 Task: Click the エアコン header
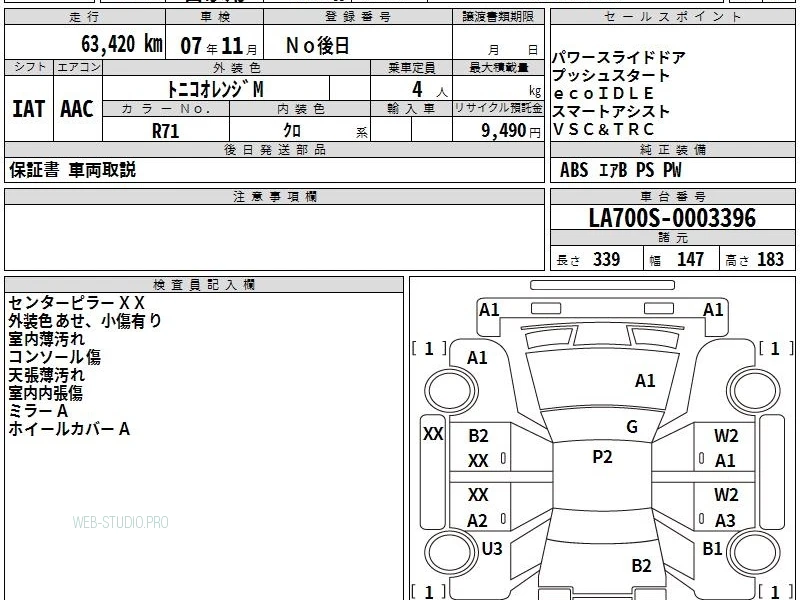click(78, 67)
